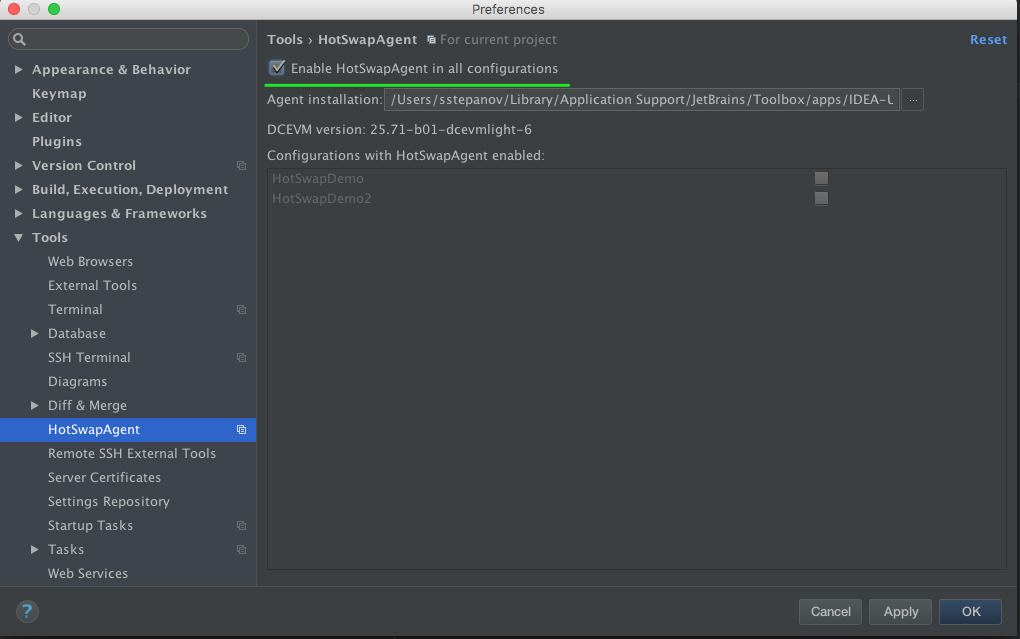The height and width of the screenshot is (639, 1020).
Task: Disable HotSwapAgent in all configurations checkbox
Action: click(277, 68)
